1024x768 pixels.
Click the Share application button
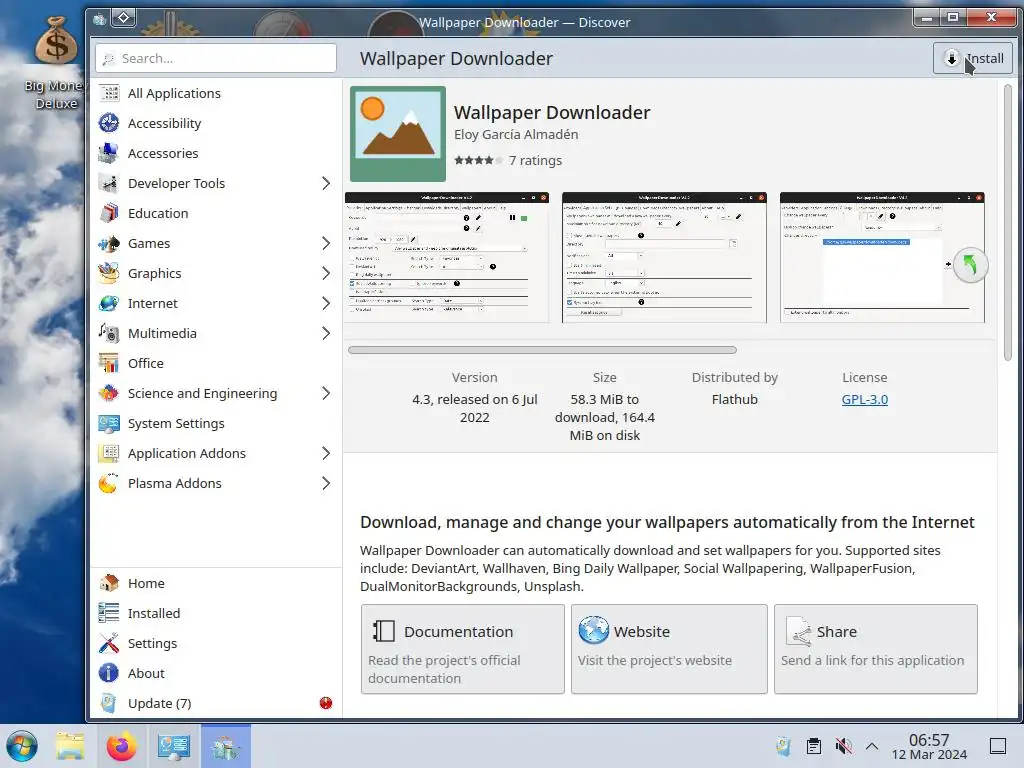876,649
